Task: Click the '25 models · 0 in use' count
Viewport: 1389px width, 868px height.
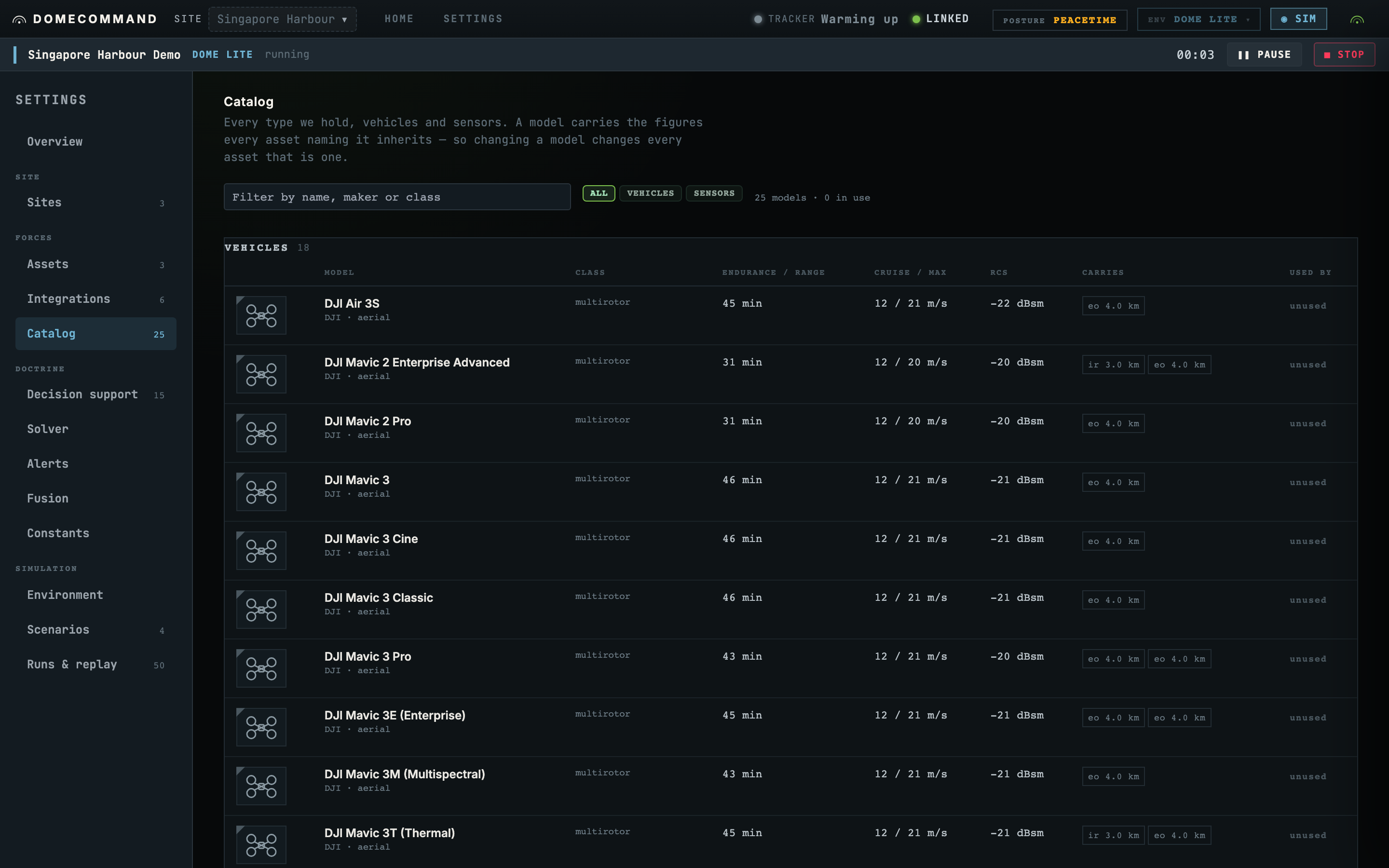Action: coord(812,198)
